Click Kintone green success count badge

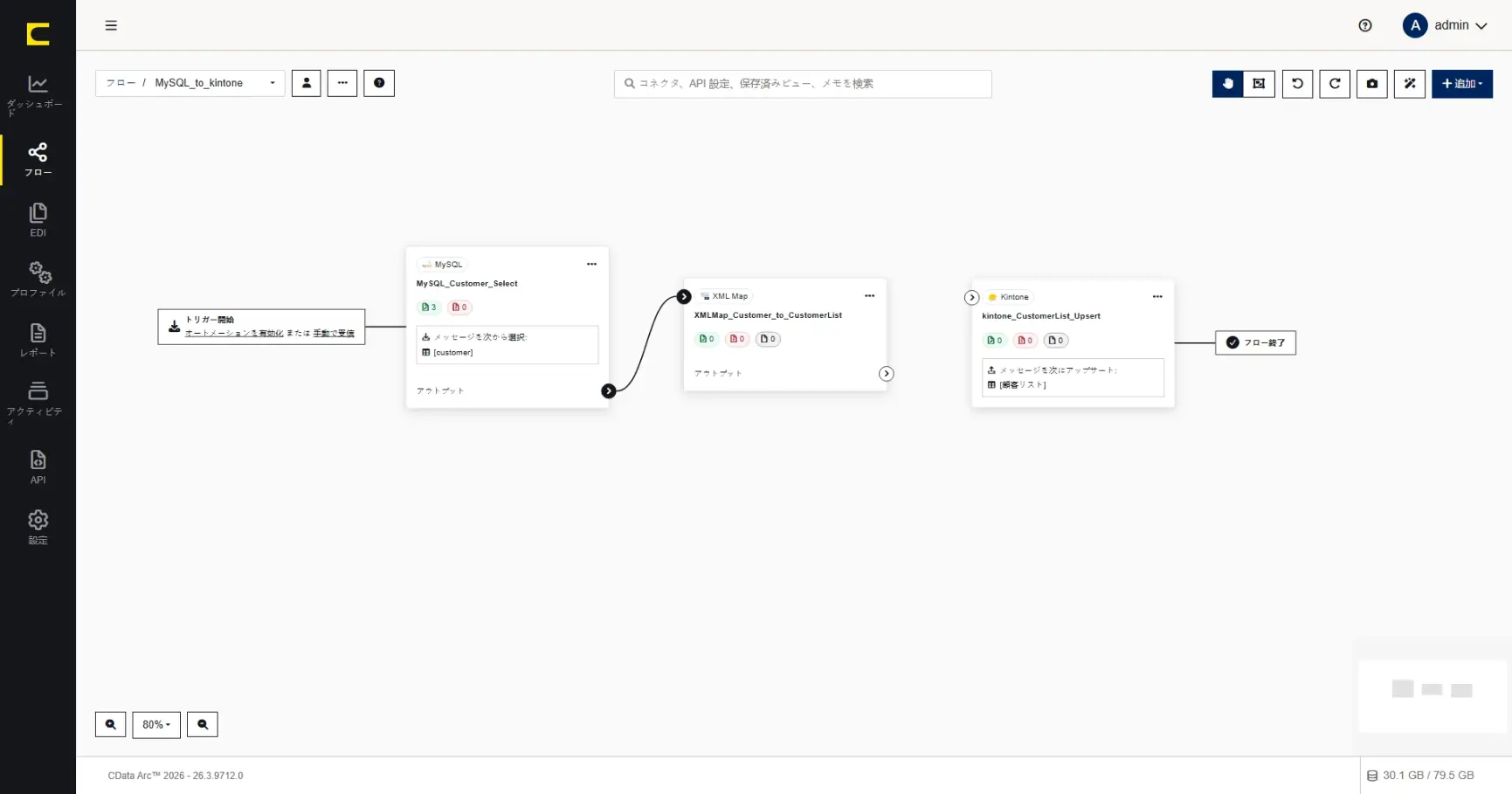coord(995,341)
